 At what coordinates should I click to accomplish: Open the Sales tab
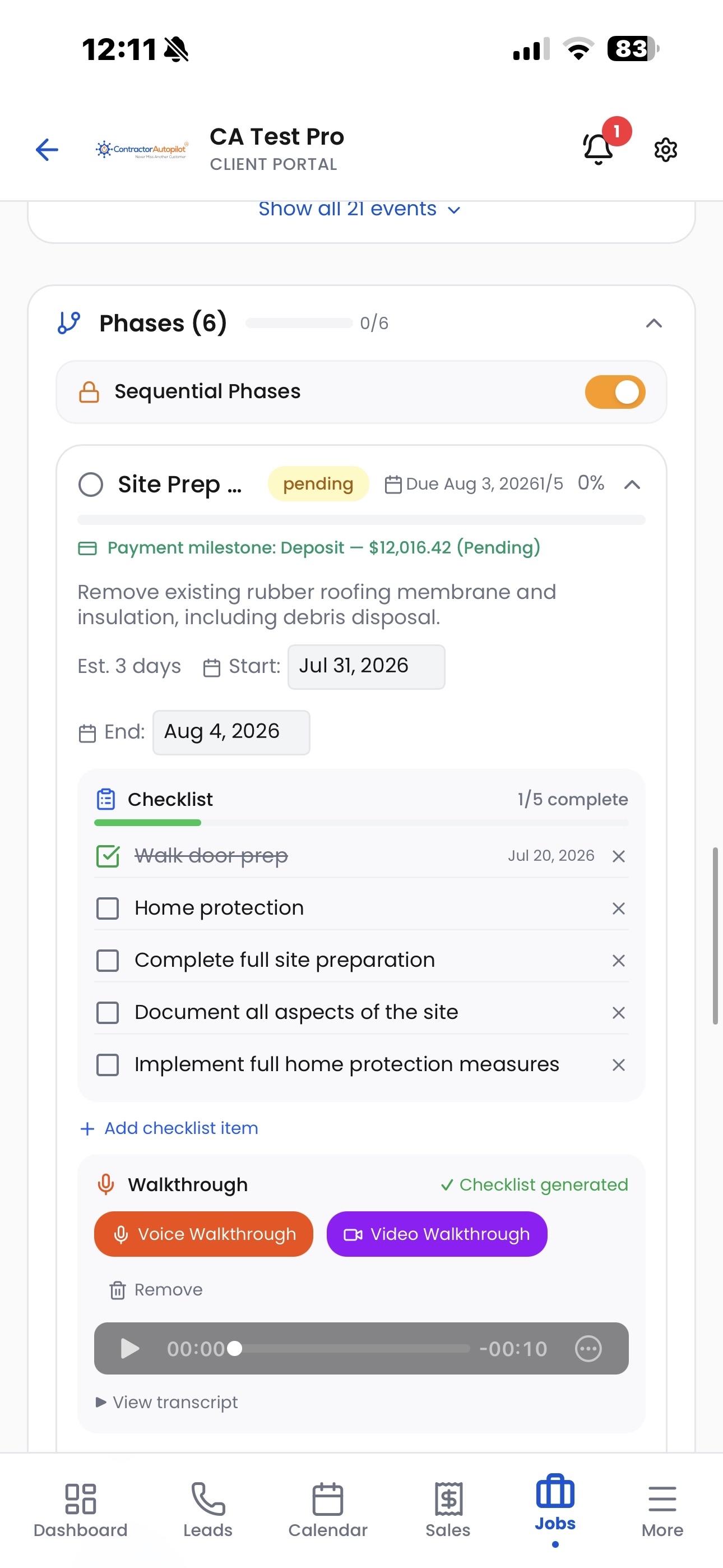448,1510
